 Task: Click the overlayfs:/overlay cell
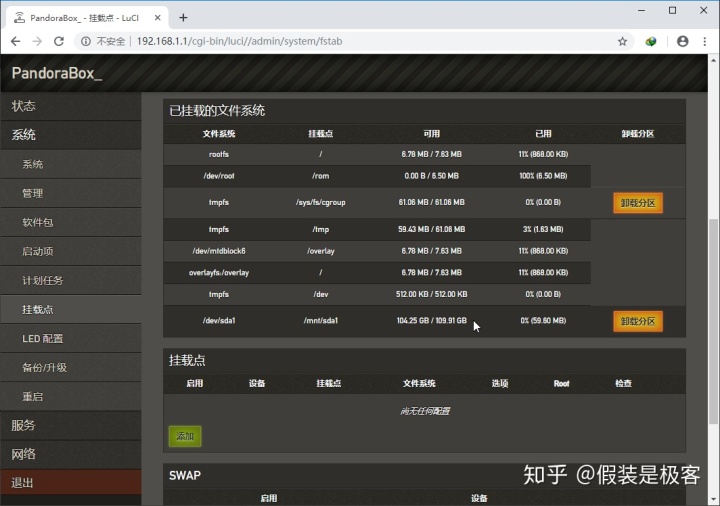coord(219,272)
